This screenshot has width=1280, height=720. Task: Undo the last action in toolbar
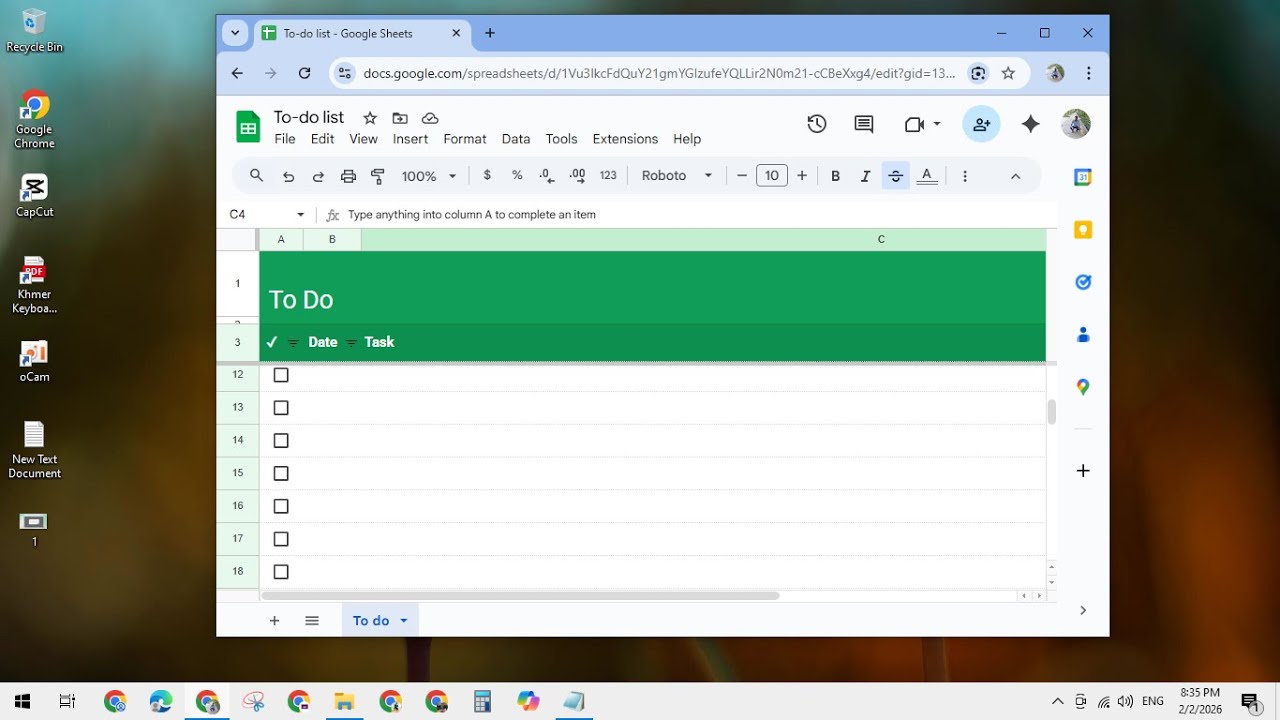[x=288, y=176]
